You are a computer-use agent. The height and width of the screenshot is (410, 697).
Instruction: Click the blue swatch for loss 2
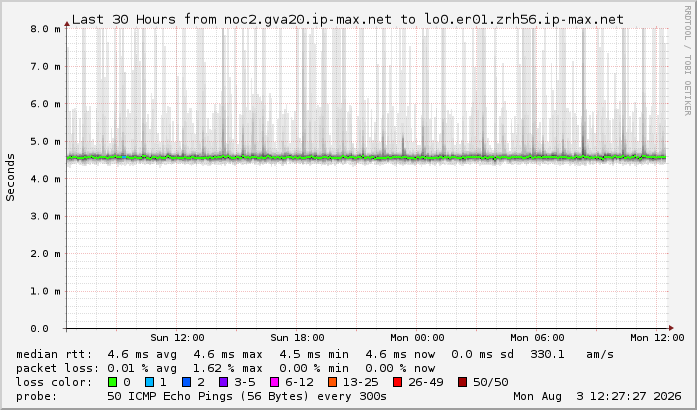[187, 382]
